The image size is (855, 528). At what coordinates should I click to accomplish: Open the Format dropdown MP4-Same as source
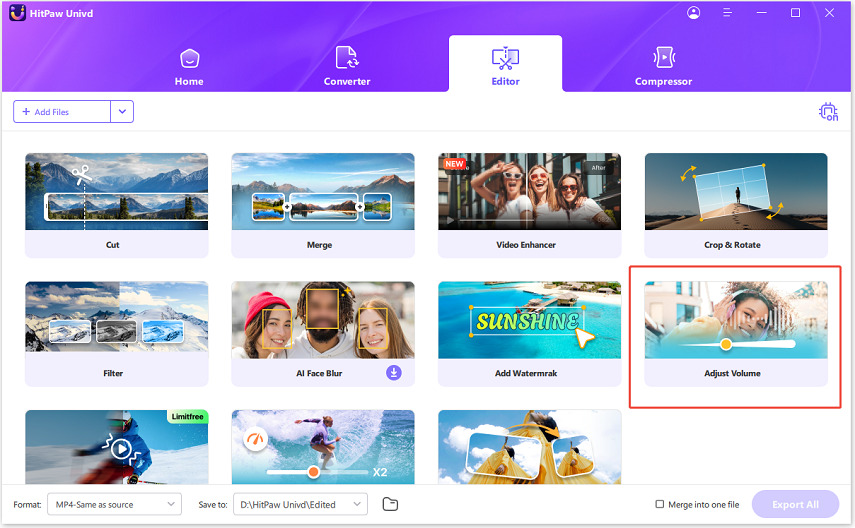click(x=113, y=504)
